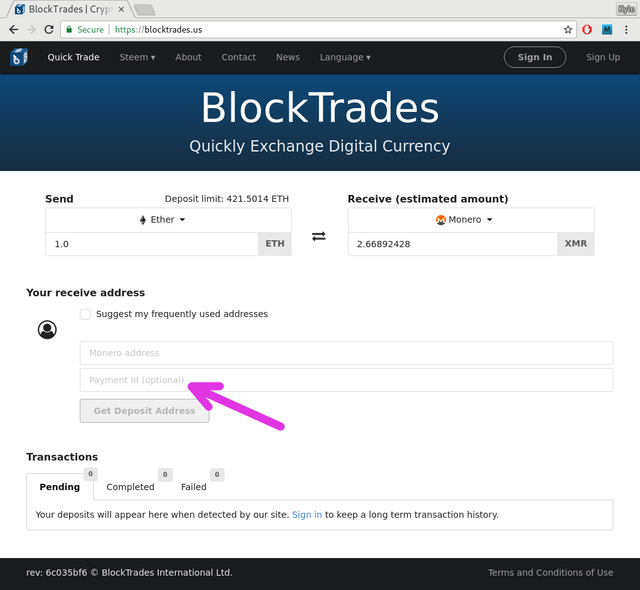Viewport: 640px width, 590px height.
Task: Click the Send label
Action: [59, 199]
